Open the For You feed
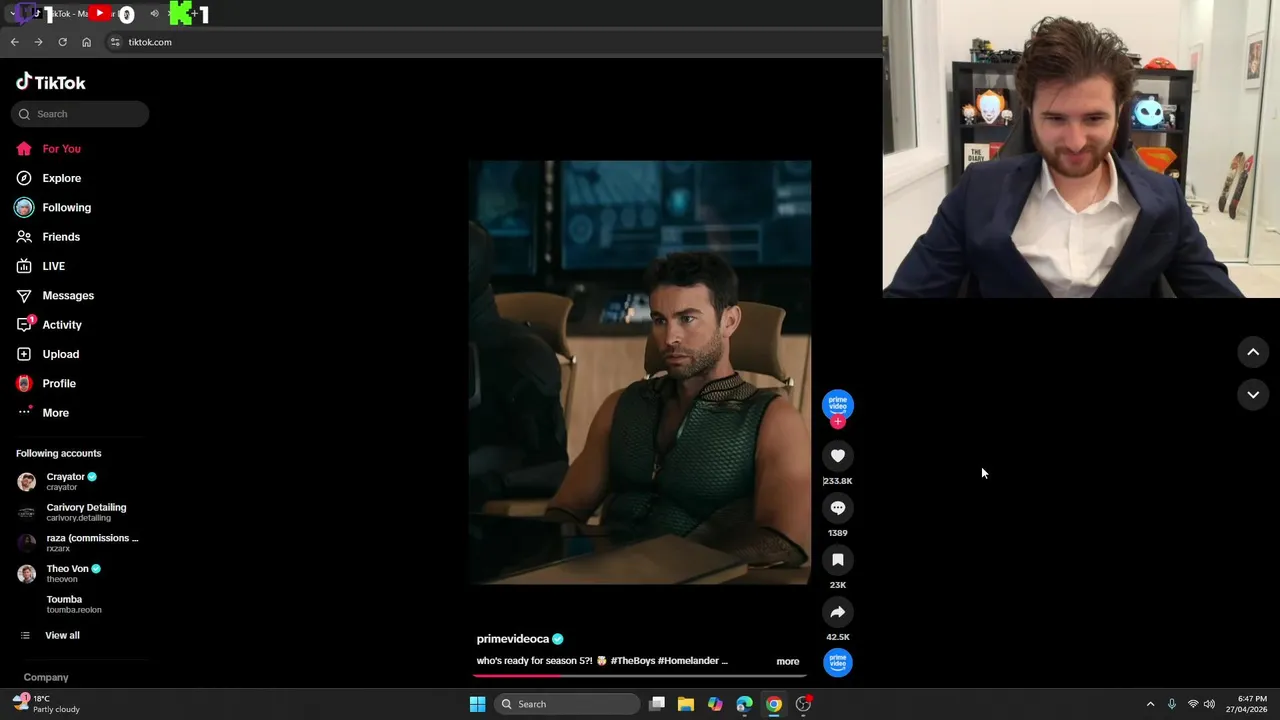Image resolution: width=1280 pixels, height=720 pixels. click(48, 149)
